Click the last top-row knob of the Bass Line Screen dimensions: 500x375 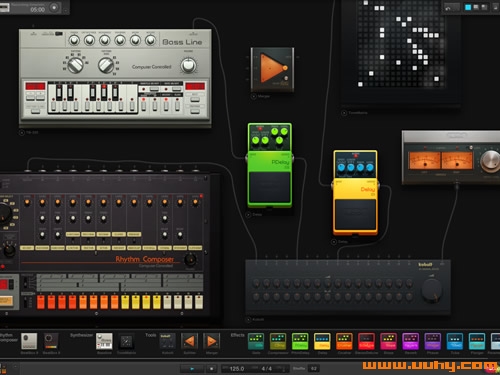click(150, 40)
